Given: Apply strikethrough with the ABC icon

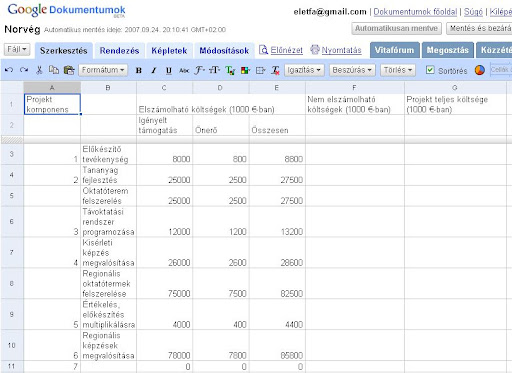Looking at the screenshot, I should (184, 70).
